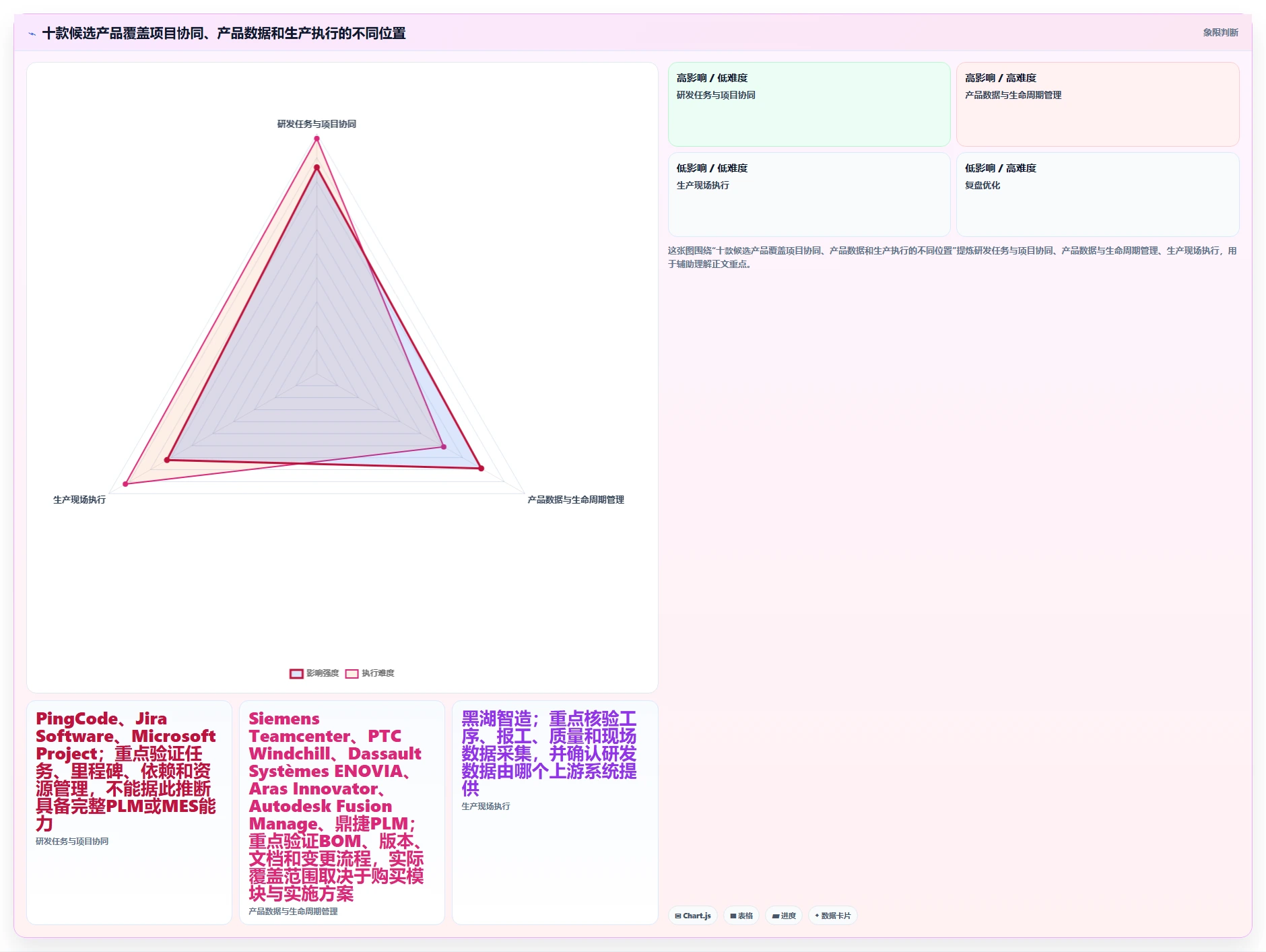Click the 执行难度 data point on 生产现场执行 axis
The width and height of the screenshot is (1266, 952).
(125, 484)
